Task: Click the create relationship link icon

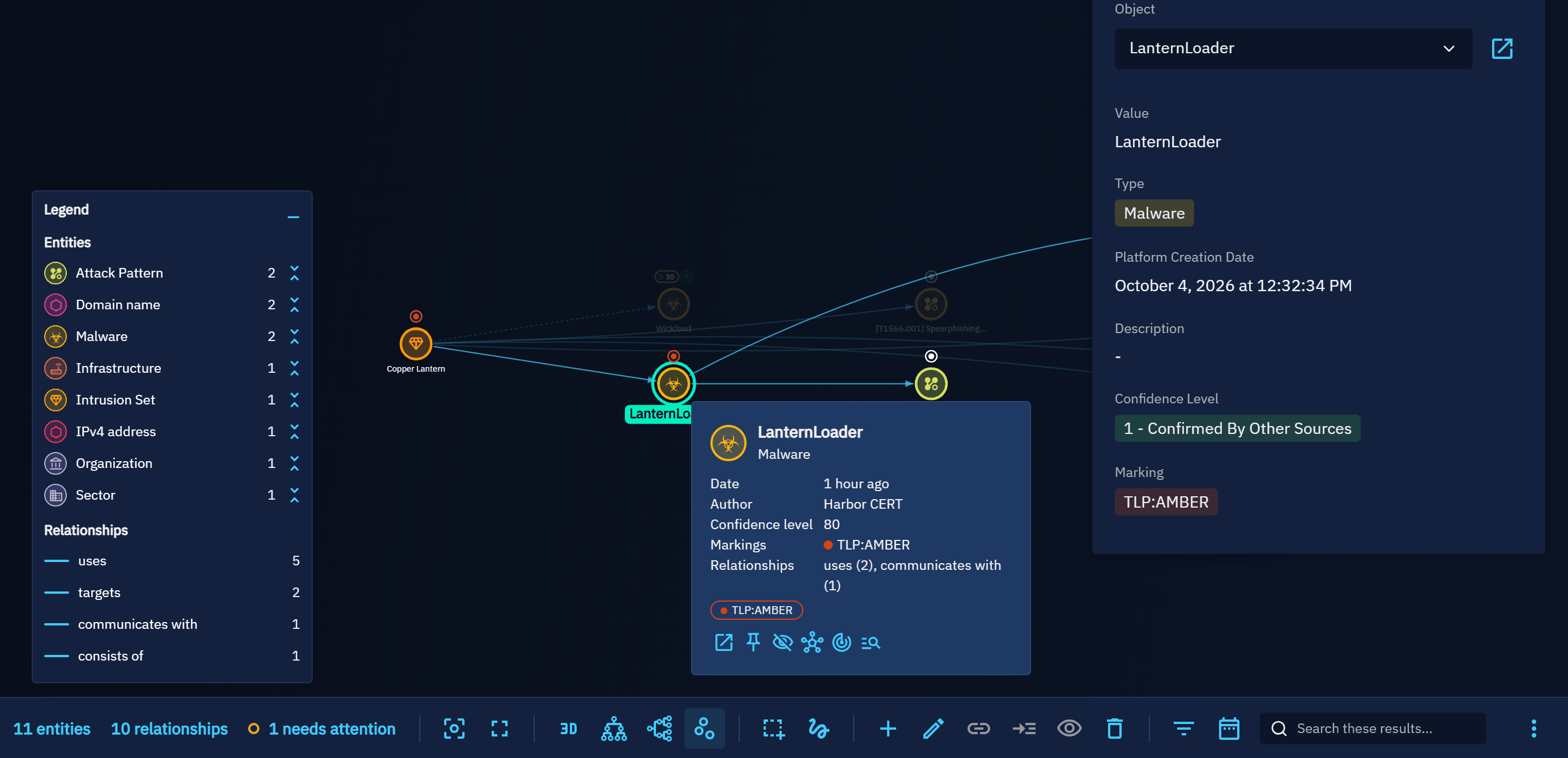Action: point(979,728)
